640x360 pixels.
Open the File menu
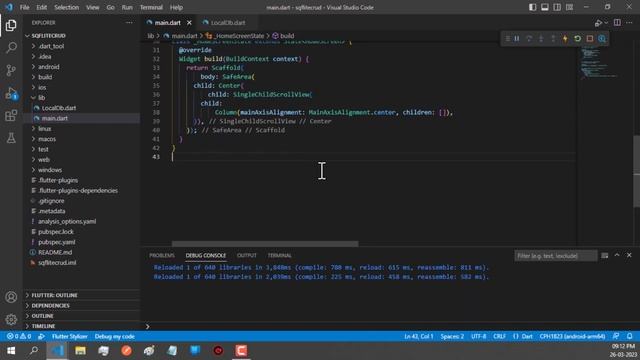[24, 7]
